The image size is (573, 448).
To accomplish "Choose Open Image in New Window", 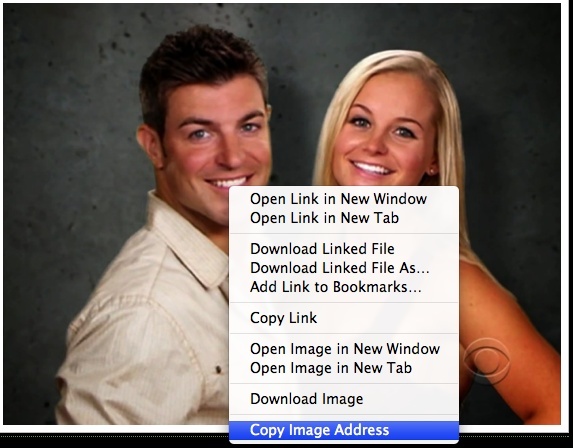I will 344,349.
